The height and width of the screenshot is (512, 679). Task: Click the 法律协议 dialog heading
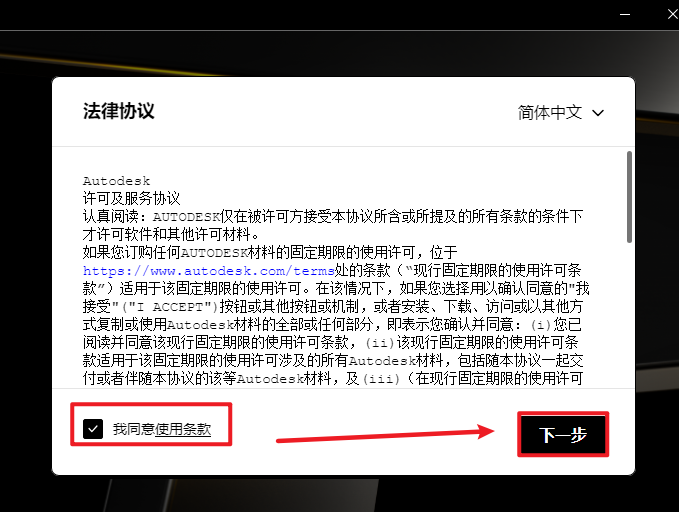click(119, 111)
